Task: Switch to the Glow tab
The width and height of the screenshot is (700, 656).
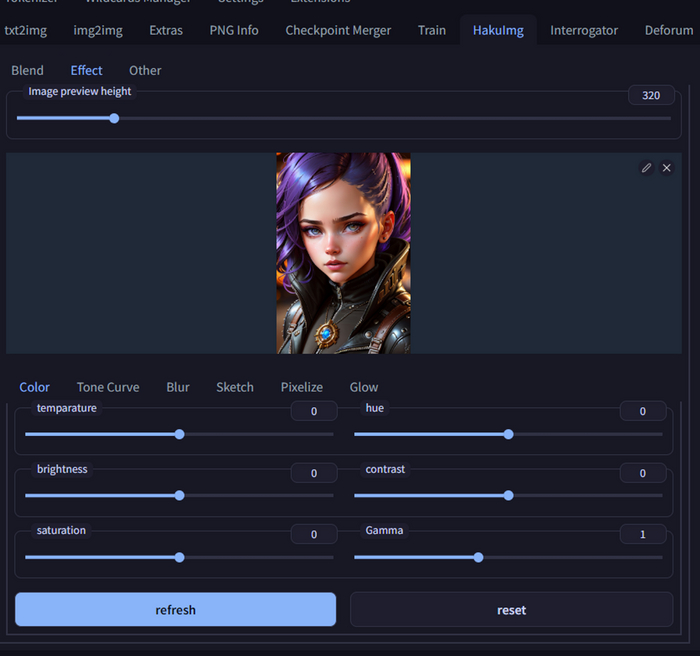Action: point(364,387)
